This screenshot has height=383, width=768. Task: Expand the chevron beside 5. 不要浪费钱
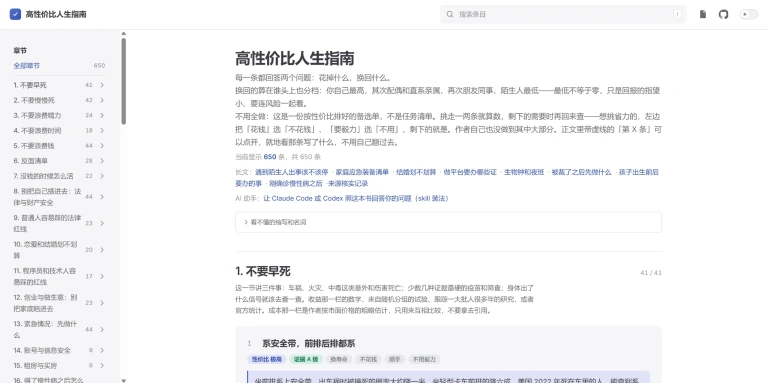102,145
